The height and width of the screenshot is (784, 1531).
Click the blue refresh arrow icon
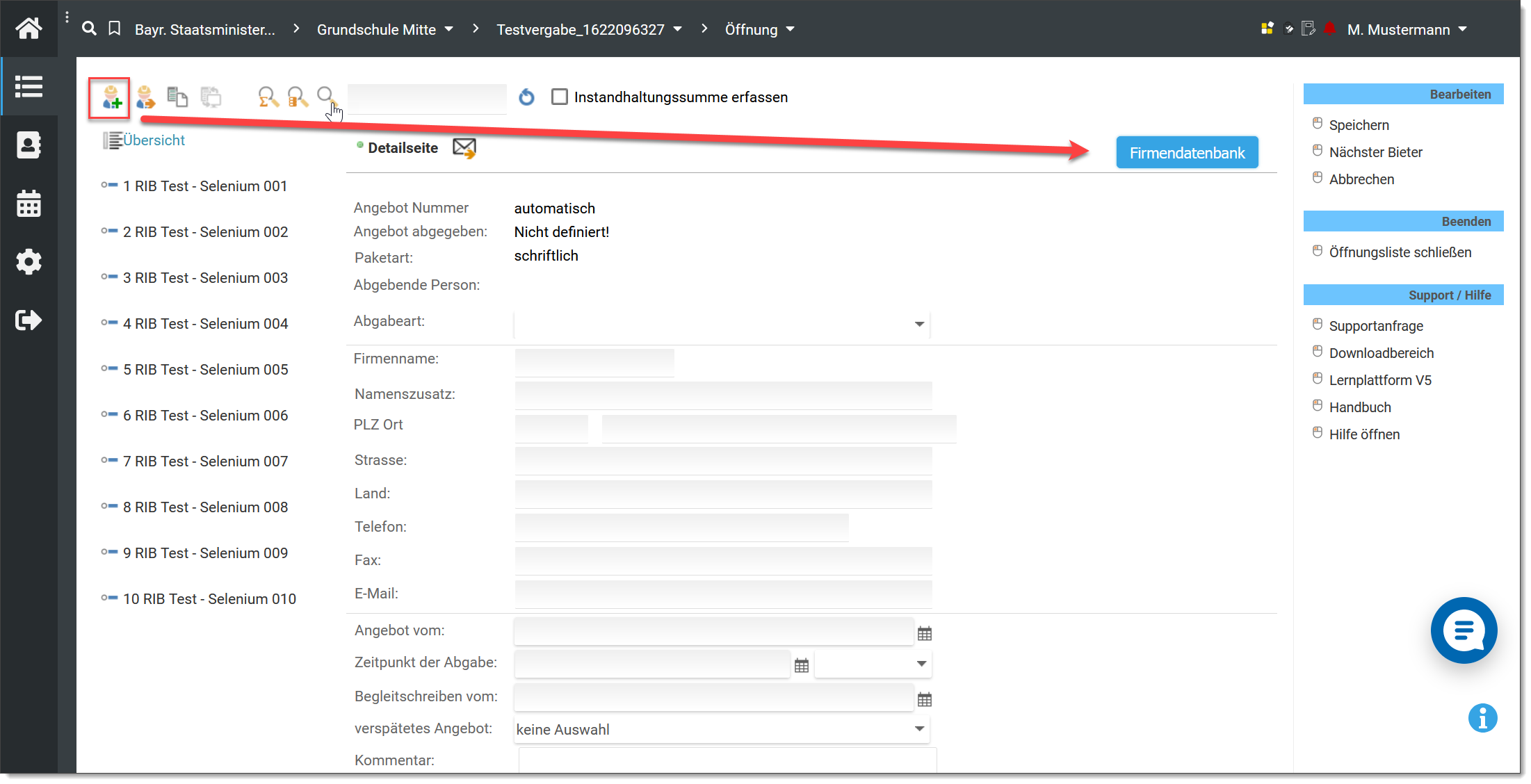(x=526, y=97)
